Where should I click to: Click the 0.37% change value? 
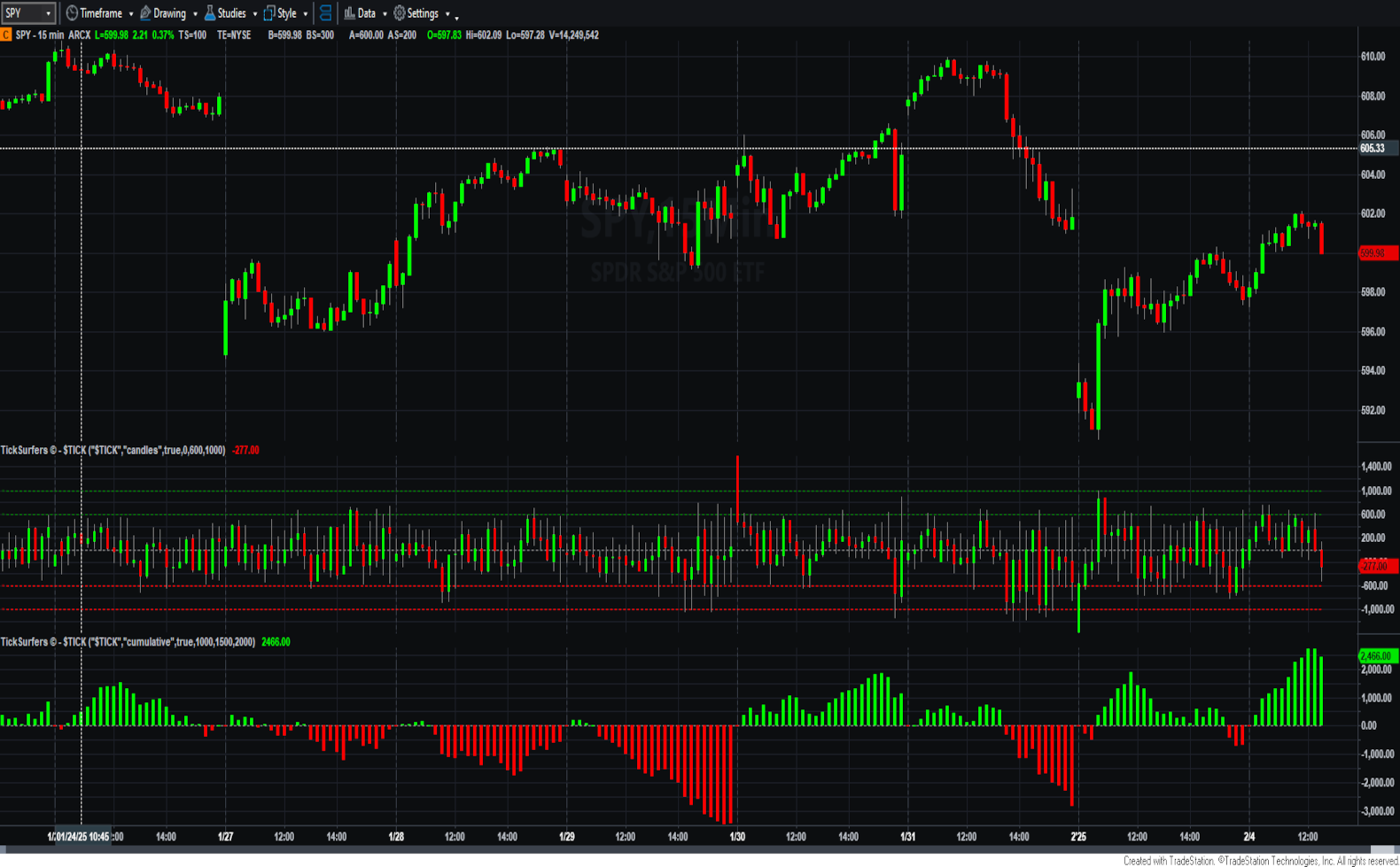point(163,35)
